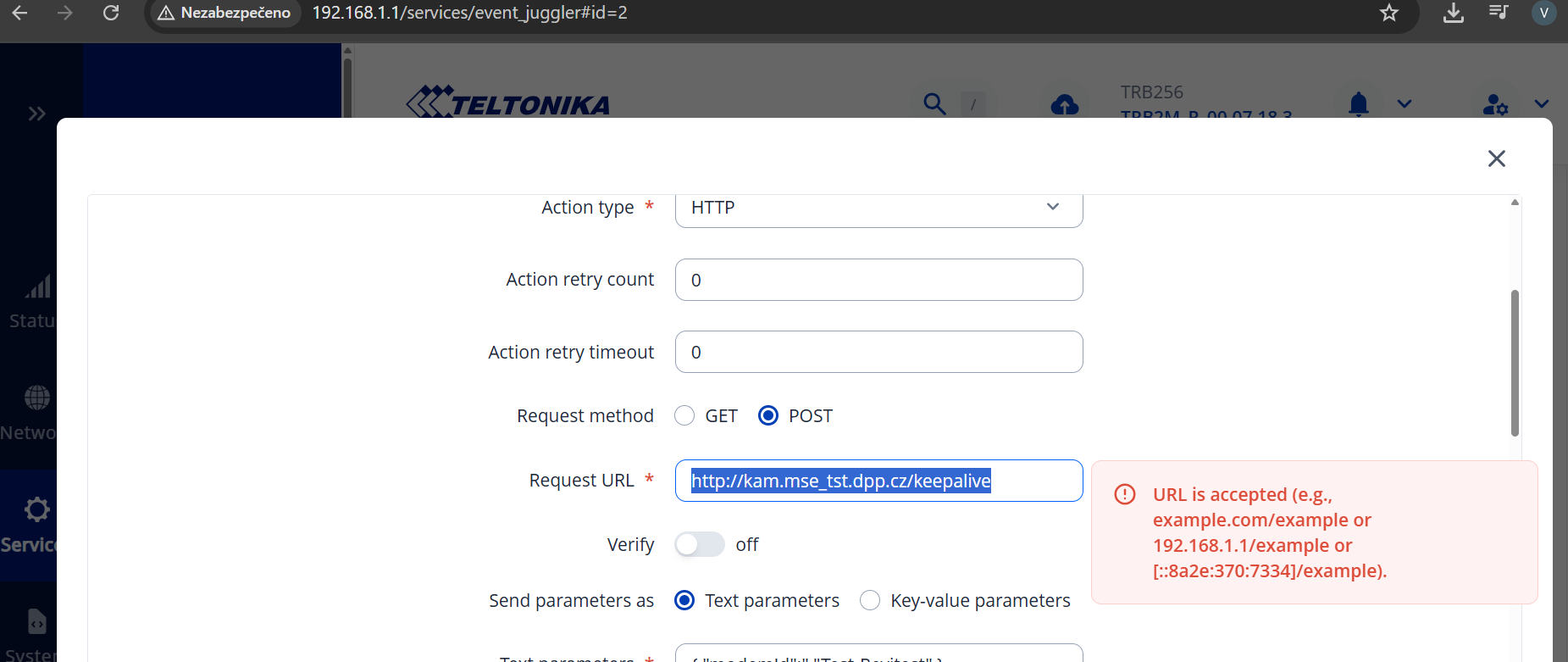Image resolution: width=1568 pixels, height=662 pixels.
Task: Expand the chevron next to notifications bell
Action: click(1405, 104)
